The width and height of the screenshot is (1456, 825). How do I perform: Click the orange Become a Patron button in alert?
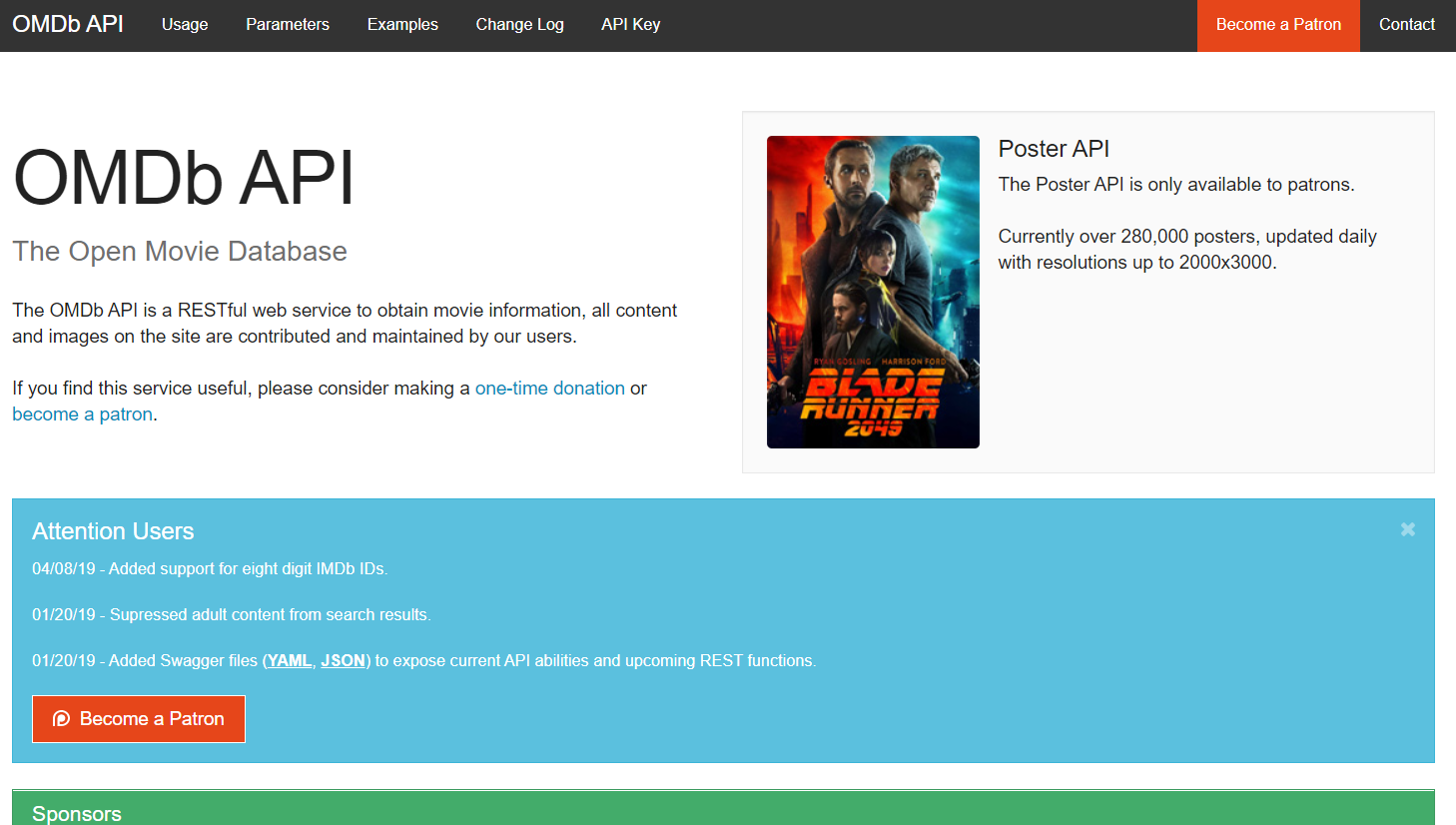click(139, 719)
